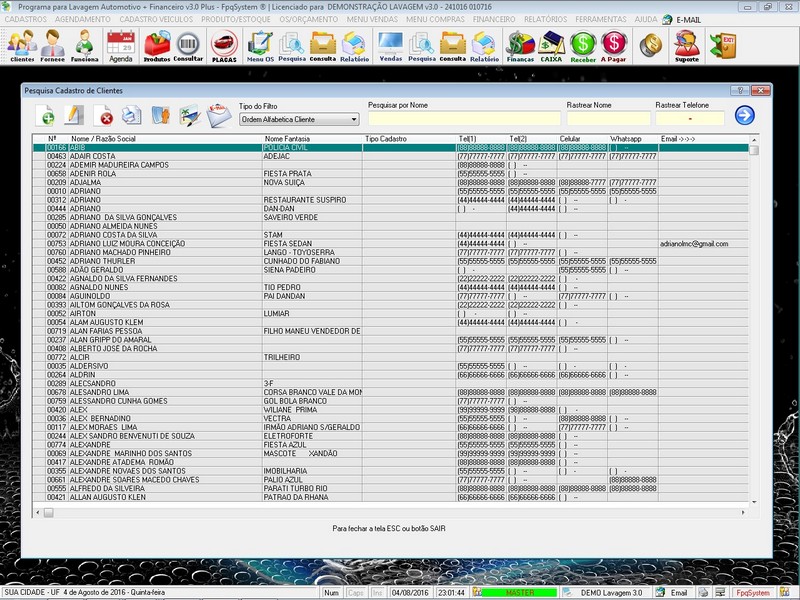Click the edit record pencil icon
The width and height of the screenshot is (800, 600).
pos(74,115)
